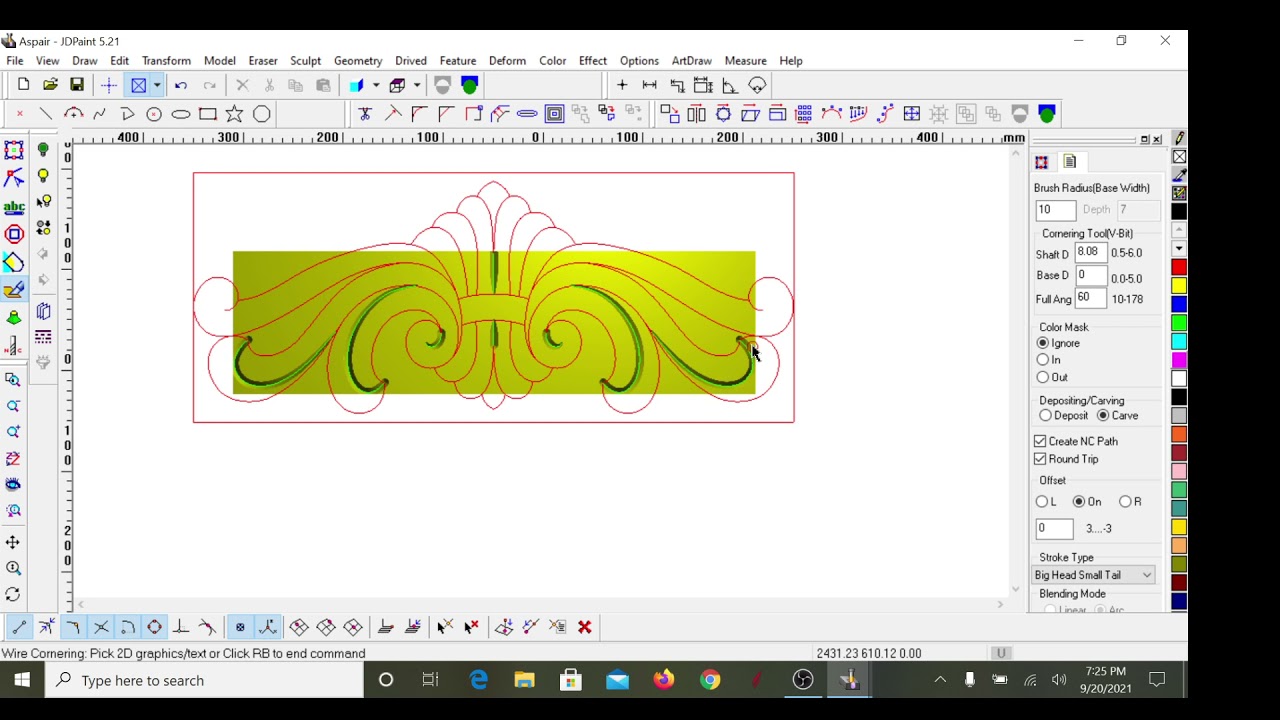This screenshot has height=720, width=1280.
Task: Activate the straight line drawing tool
Action: pos(46,114)
